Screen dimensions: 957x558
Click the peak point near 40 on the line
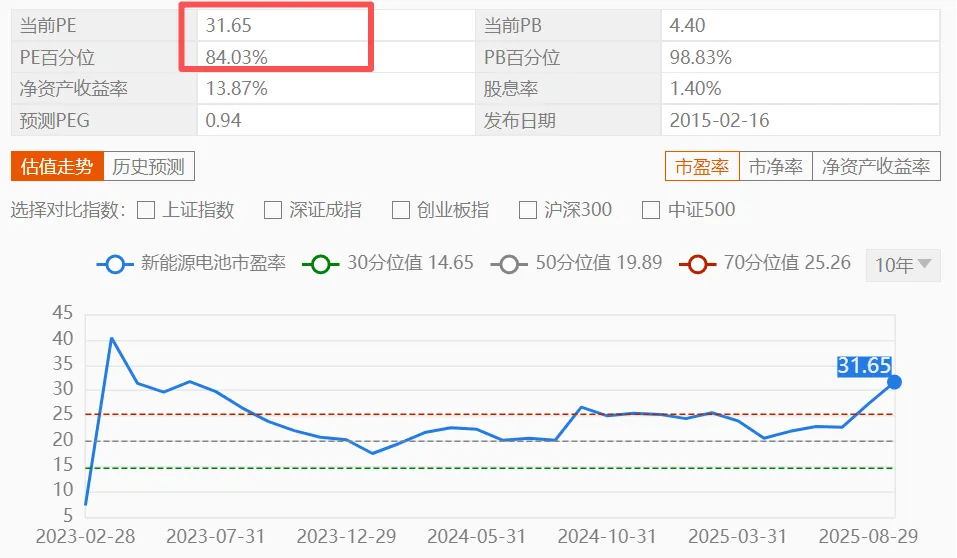pos(111,338)
